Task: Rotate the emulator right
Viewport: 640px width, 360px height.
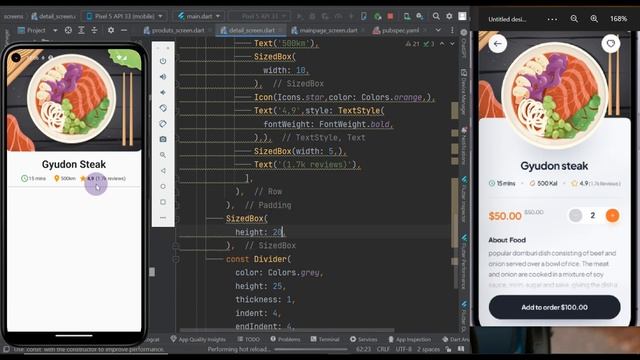Action: [163, 124]
